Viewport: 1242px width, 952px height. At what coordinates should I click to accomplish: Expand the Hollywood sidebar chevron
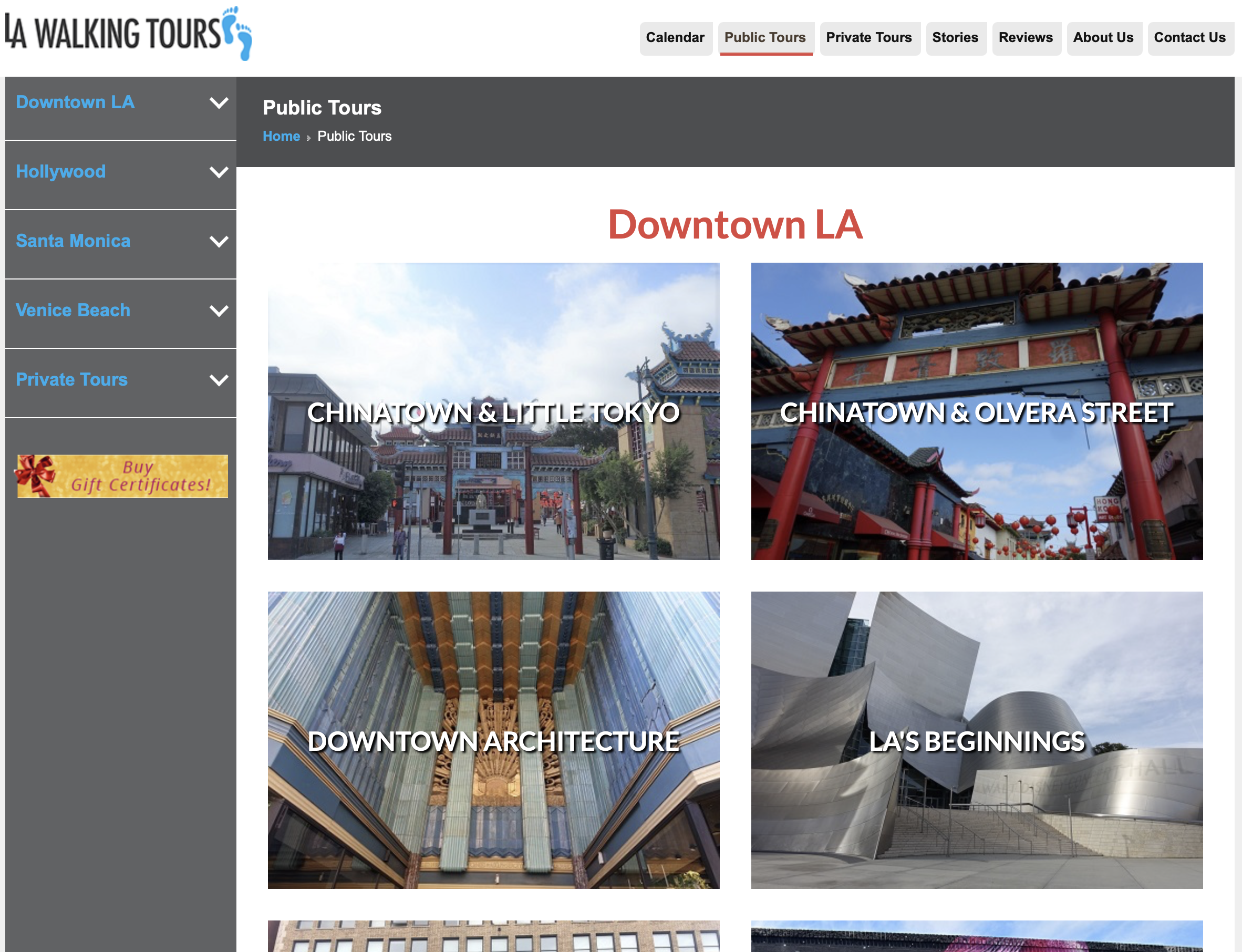coord(219,172)
